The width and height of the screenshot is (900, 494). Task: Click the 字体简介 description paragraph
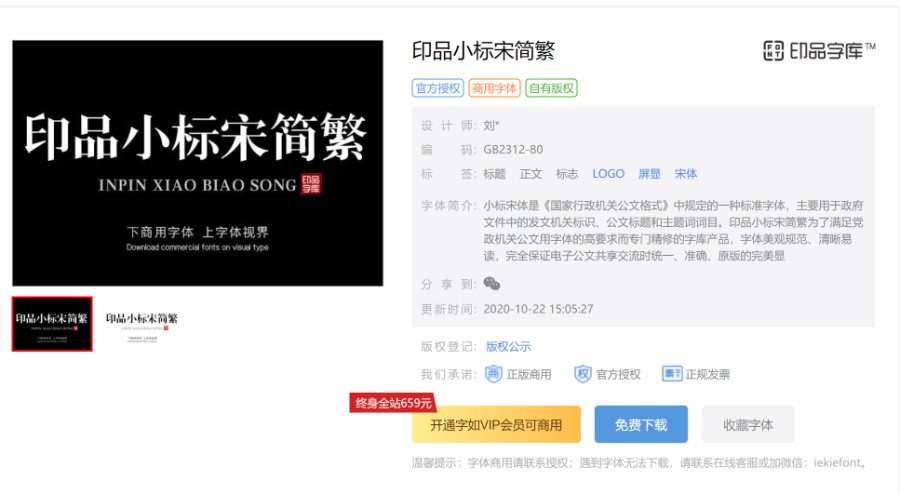click(x=673, y=230)
